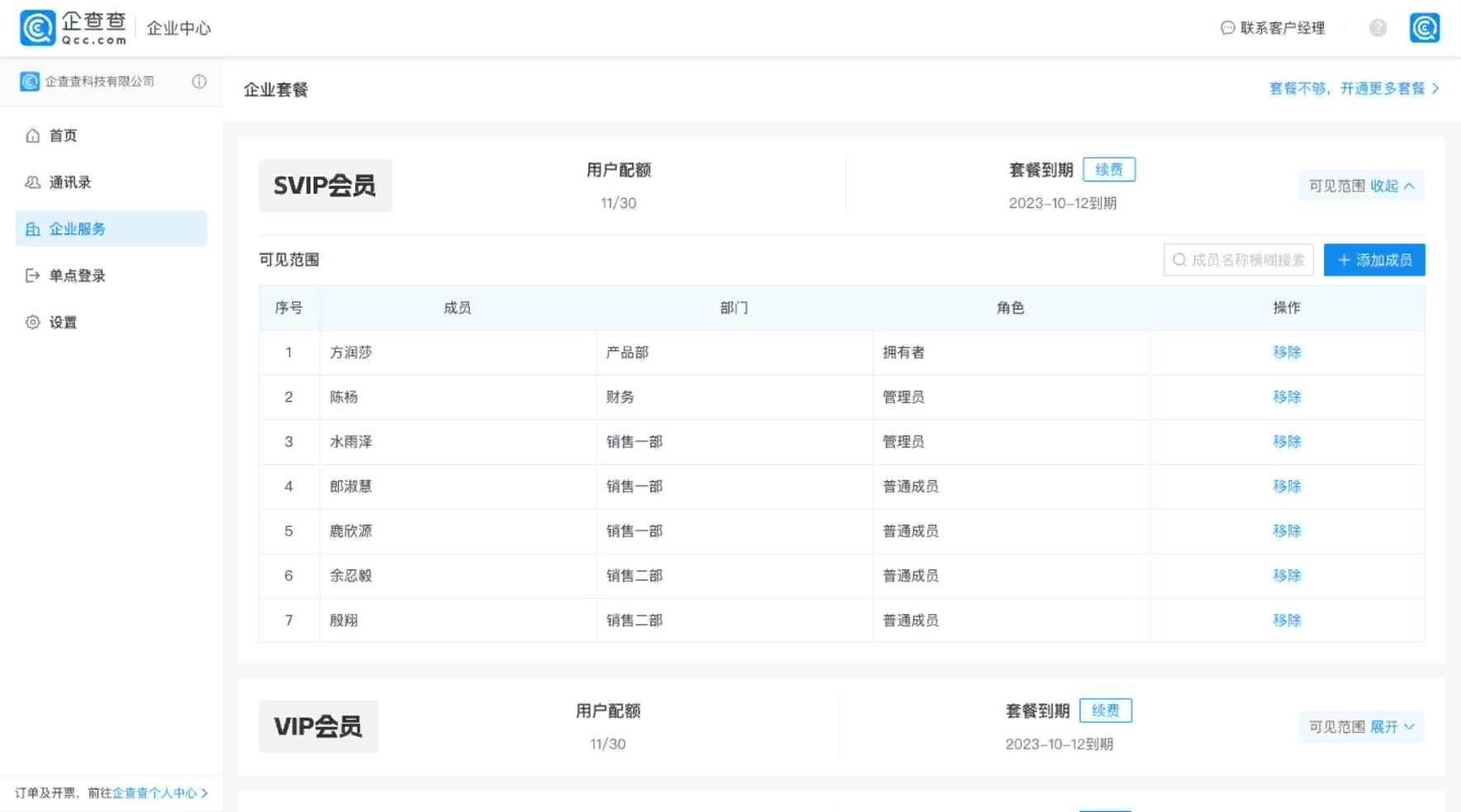Viewport: 1461px width, 812px height.
Task: Open 套餐不够，开通更多套餐 link
Action: coord(1353,89)
